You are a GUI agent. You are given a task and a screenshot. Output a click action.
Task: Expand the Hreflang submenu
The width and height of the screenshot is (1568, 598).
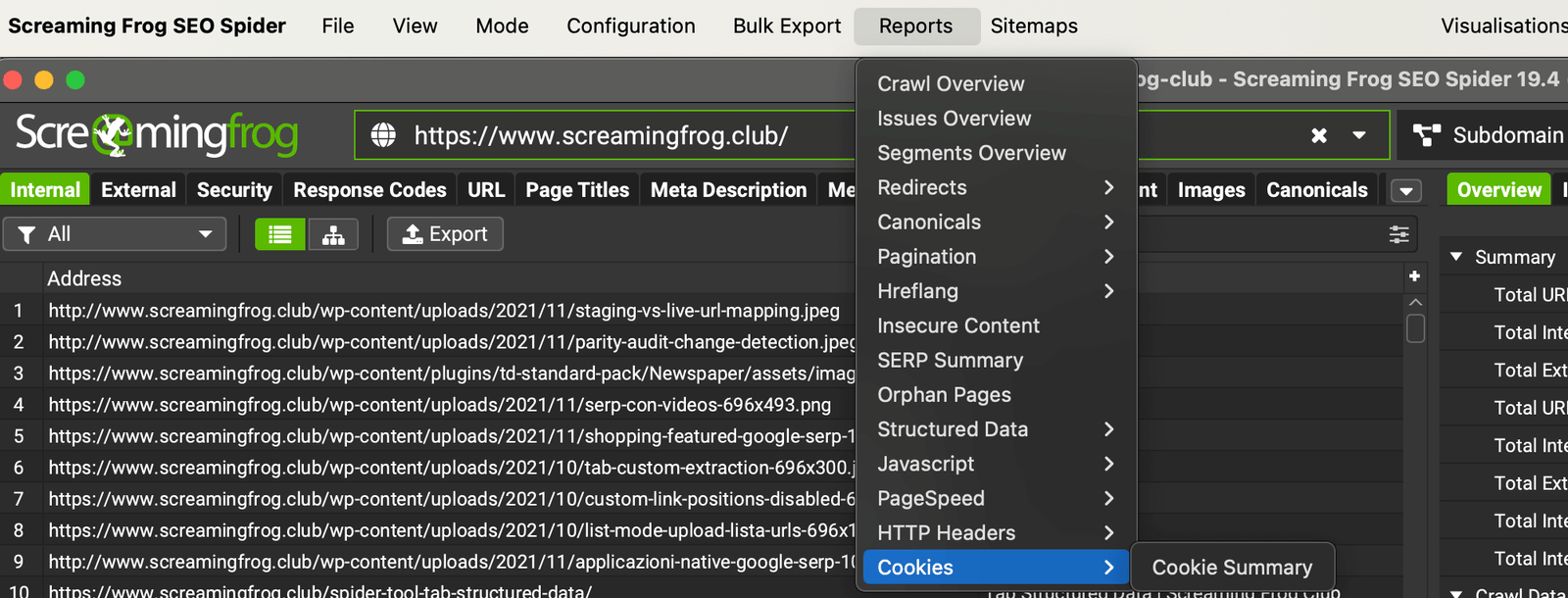click(997, 291)
